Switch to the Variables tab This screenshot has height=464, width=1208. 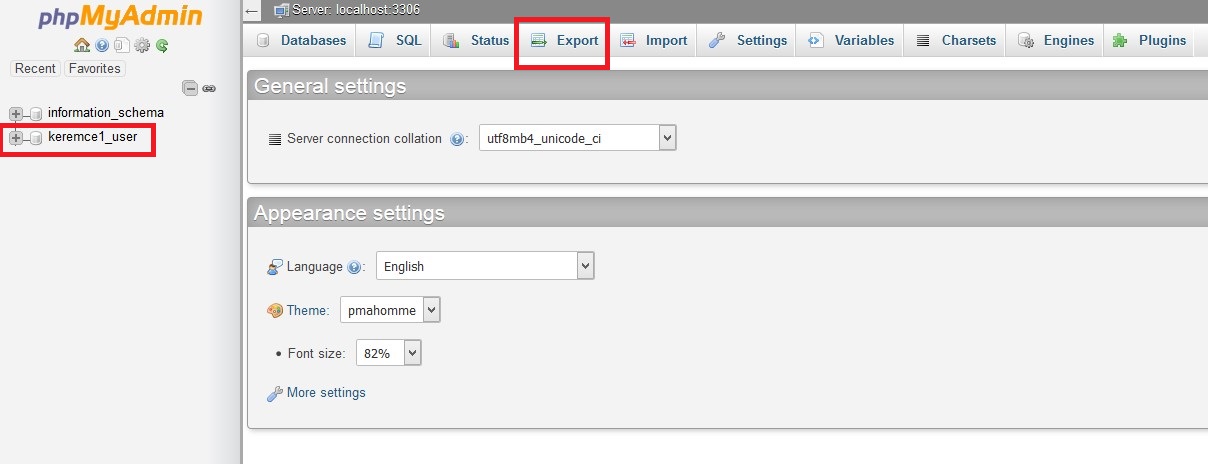pyautogui.click(x=850, y=41)
